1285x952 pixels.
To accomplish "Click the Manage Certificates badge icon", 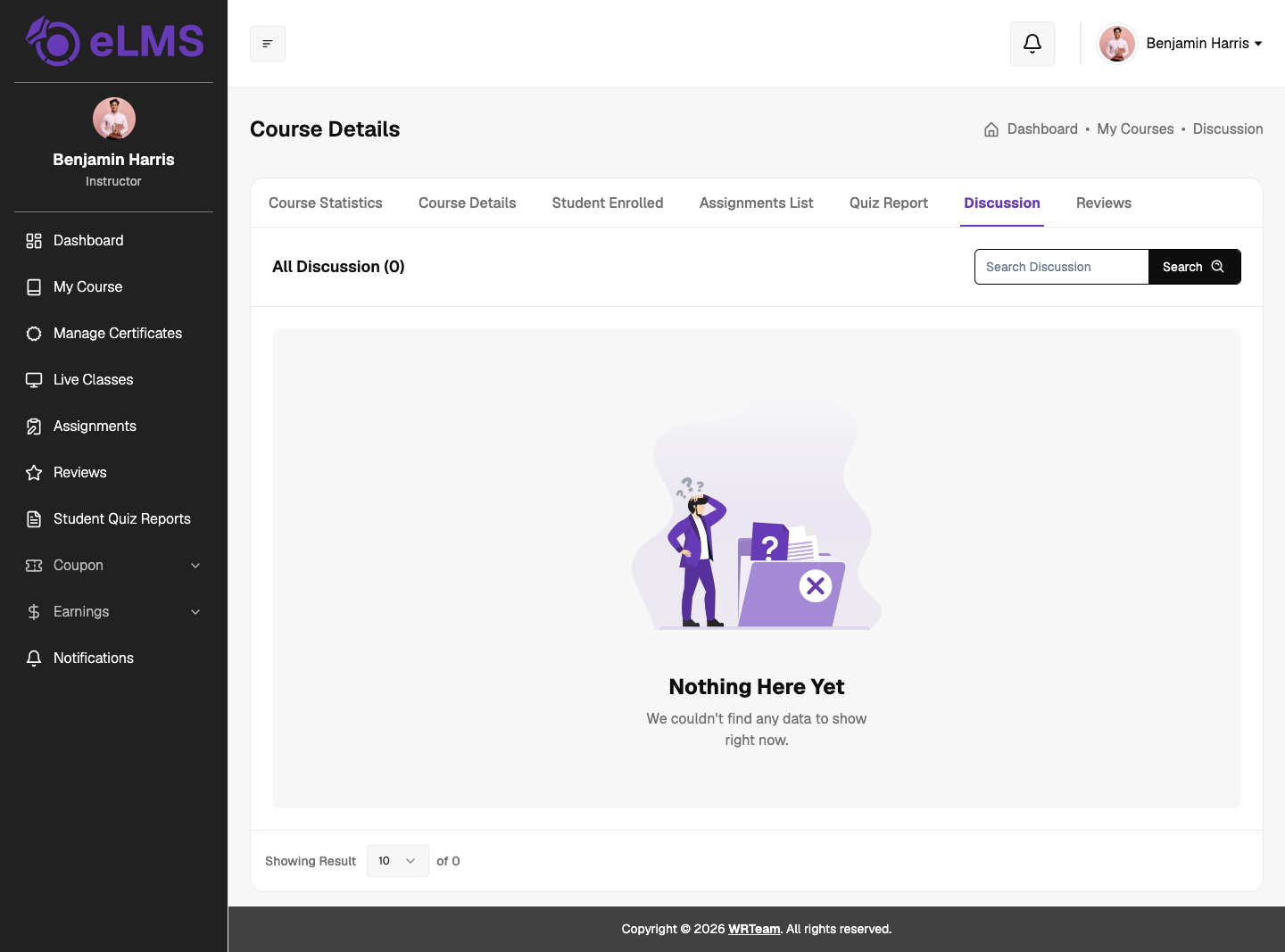I will tap(34, 334).
